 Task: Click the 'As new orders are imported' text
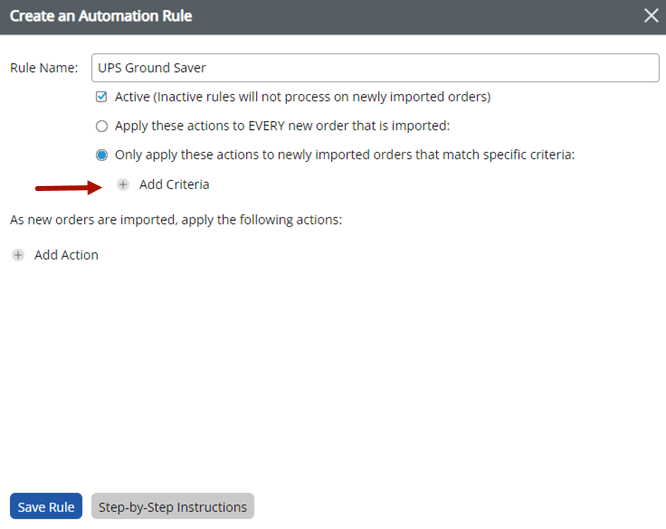[176, 218]
